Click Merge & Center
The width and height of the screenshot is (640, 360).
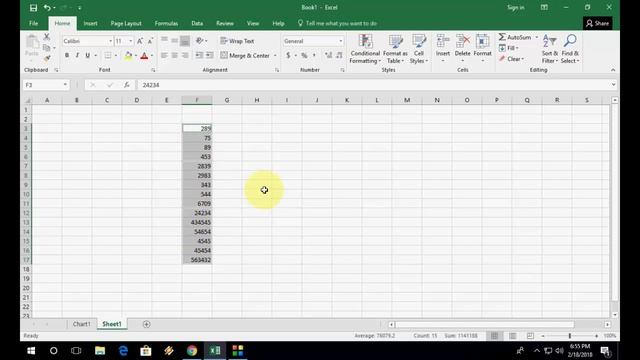245,56
